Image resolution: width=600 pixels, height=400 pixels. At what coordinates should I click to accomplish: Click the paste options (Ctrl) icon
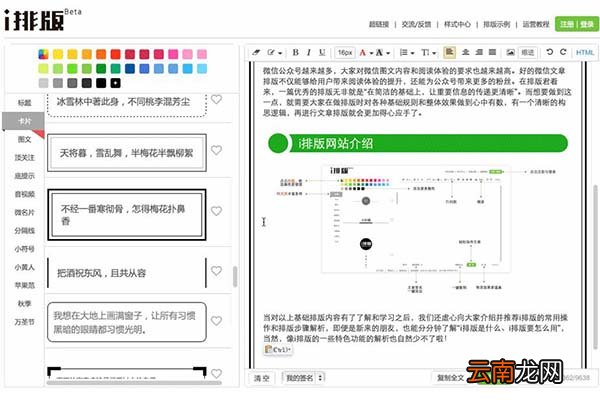point(278,349)
